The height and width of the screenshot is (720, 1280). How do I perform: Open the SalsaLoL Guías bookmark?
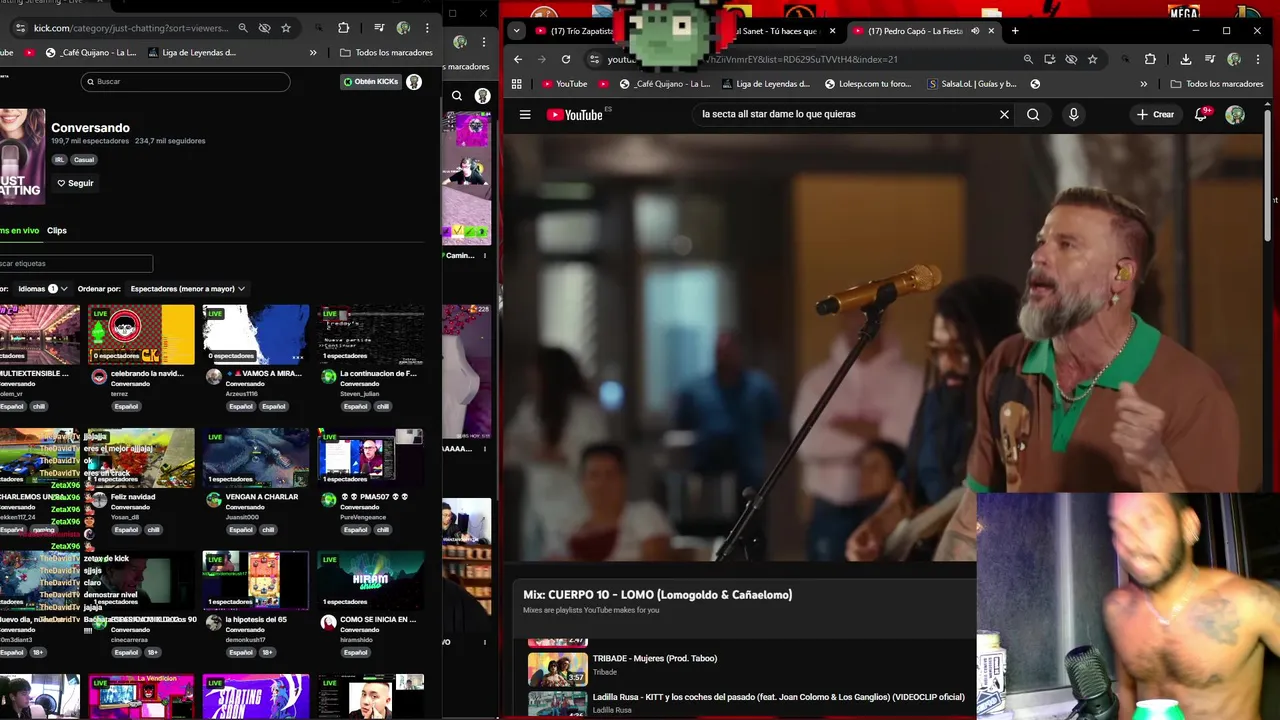pos(972,84)
